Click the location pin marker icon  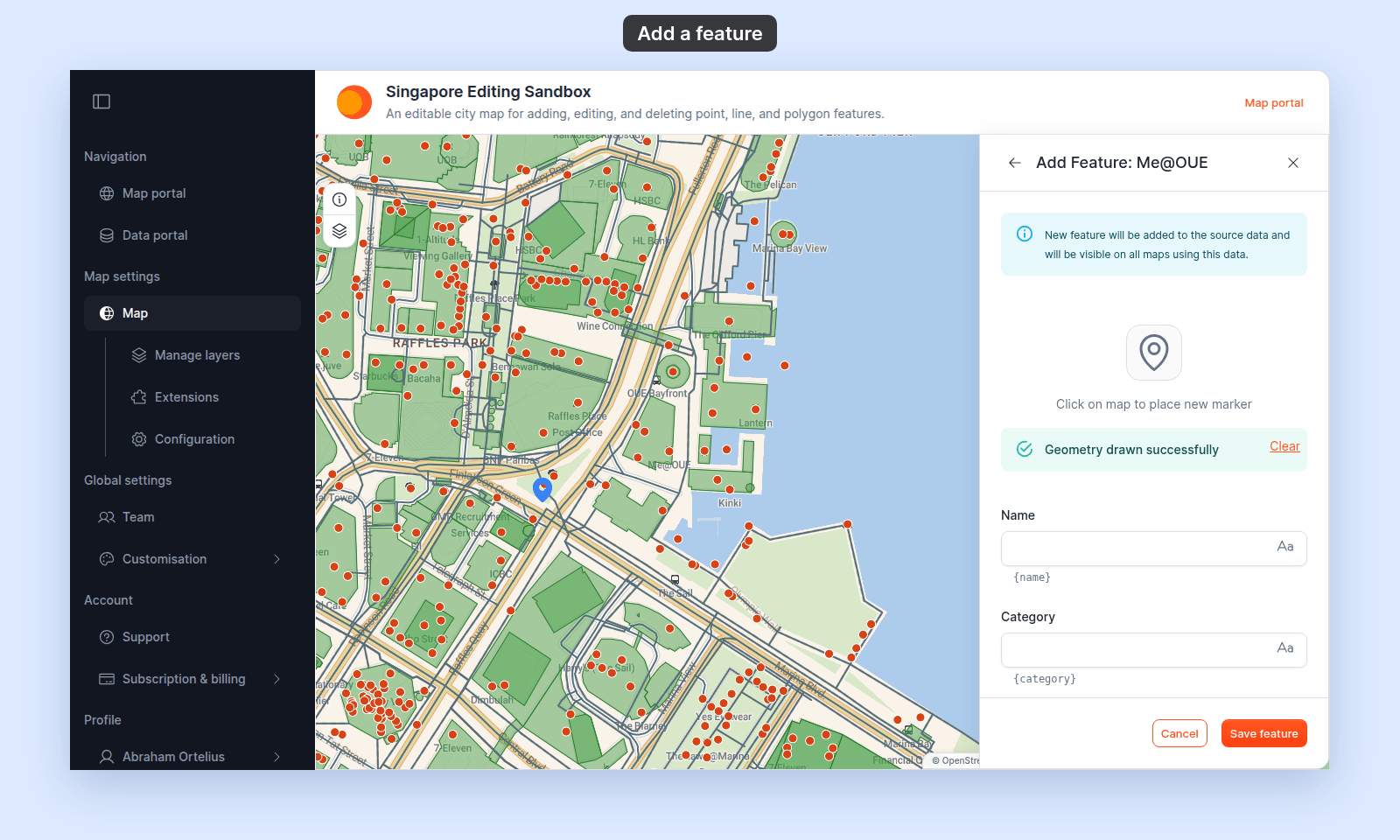pos(1154,353)
